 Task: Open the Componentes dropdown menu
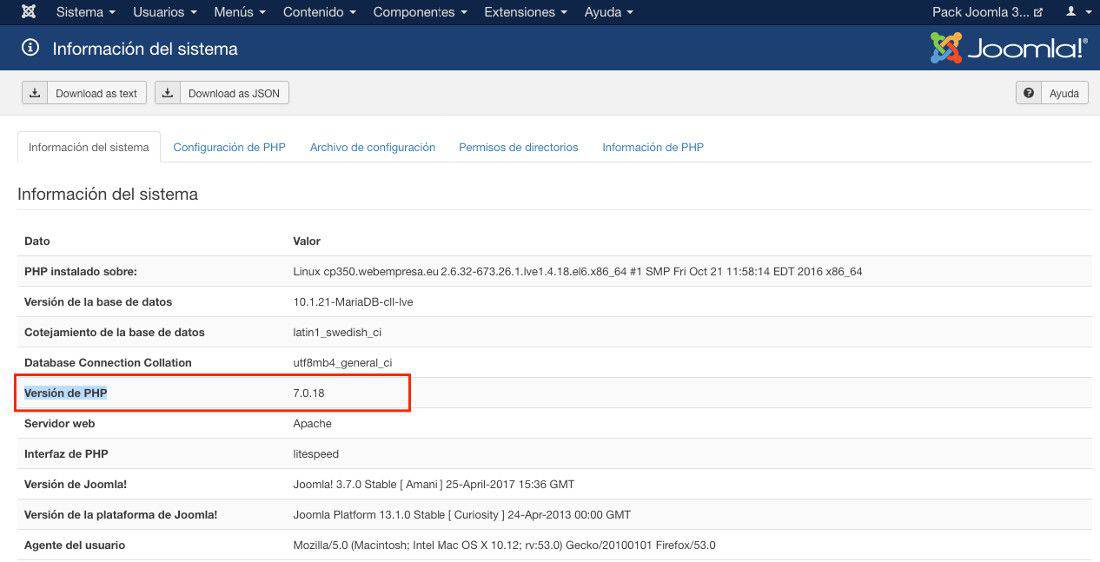click(420, 12)
